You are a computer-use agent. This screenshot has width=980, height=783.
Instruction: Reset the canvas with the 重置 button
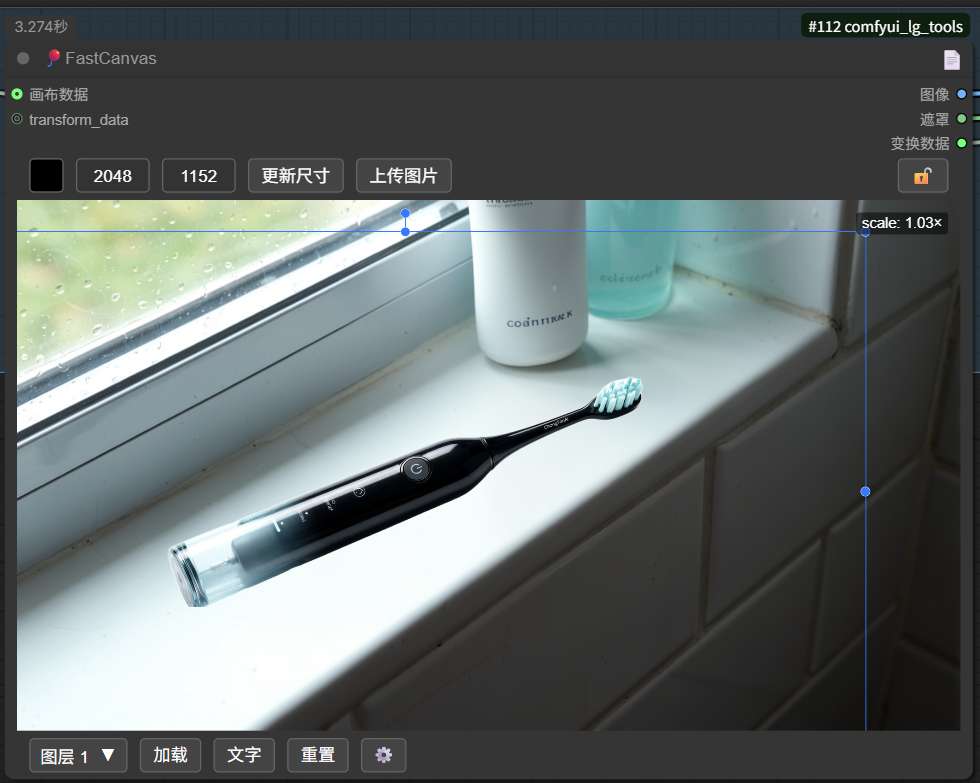(317, 755)
